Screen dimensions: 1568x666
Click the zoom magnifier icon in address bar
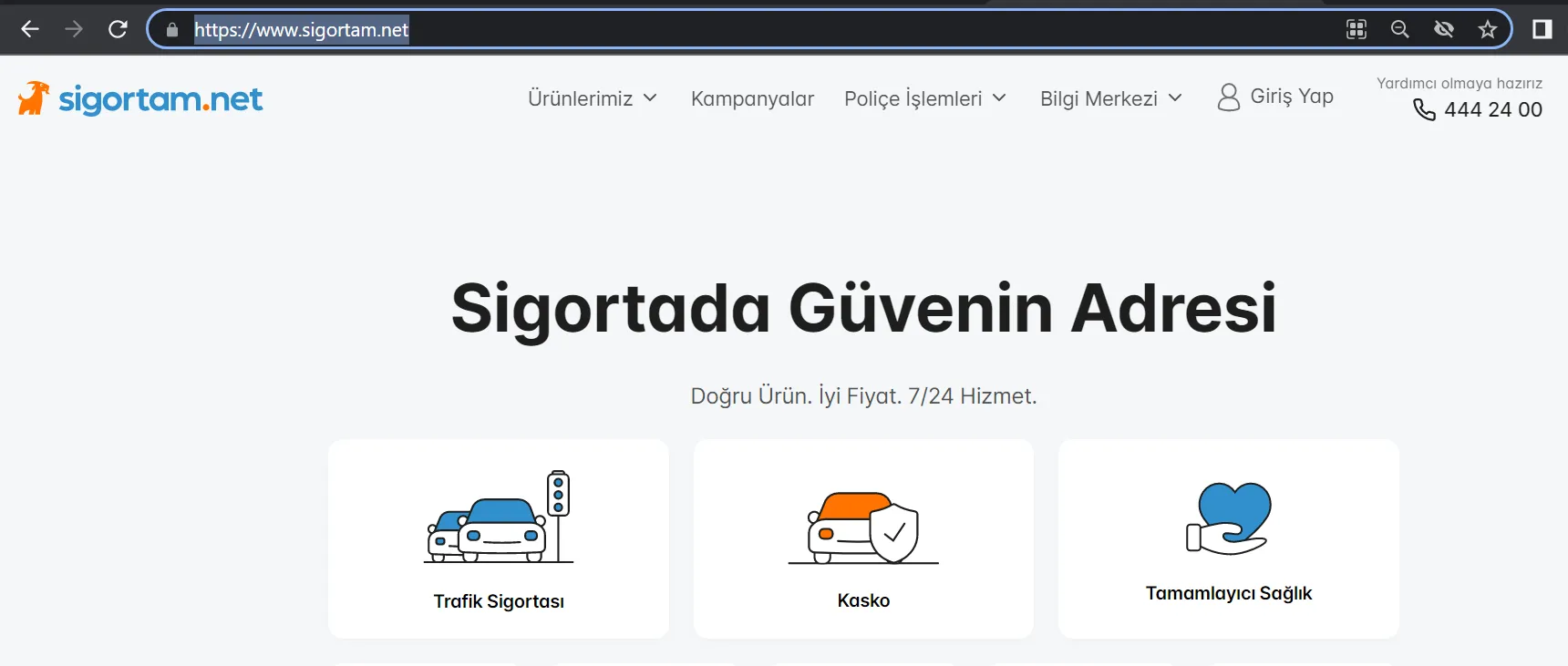(1400, 29)
